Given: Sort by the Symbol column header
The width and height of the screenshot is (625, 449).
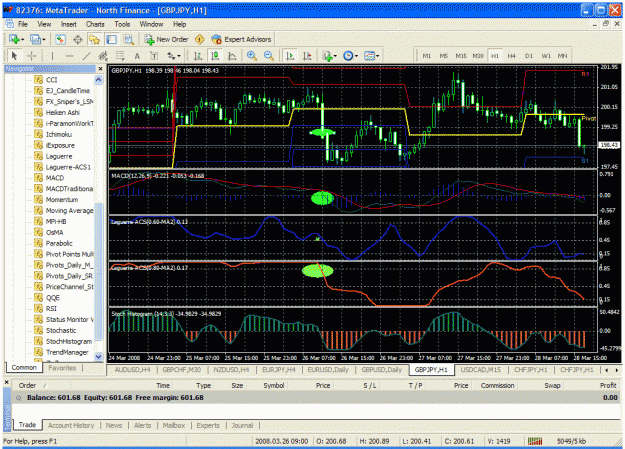Looking at the screenshot, I should 274,386.
